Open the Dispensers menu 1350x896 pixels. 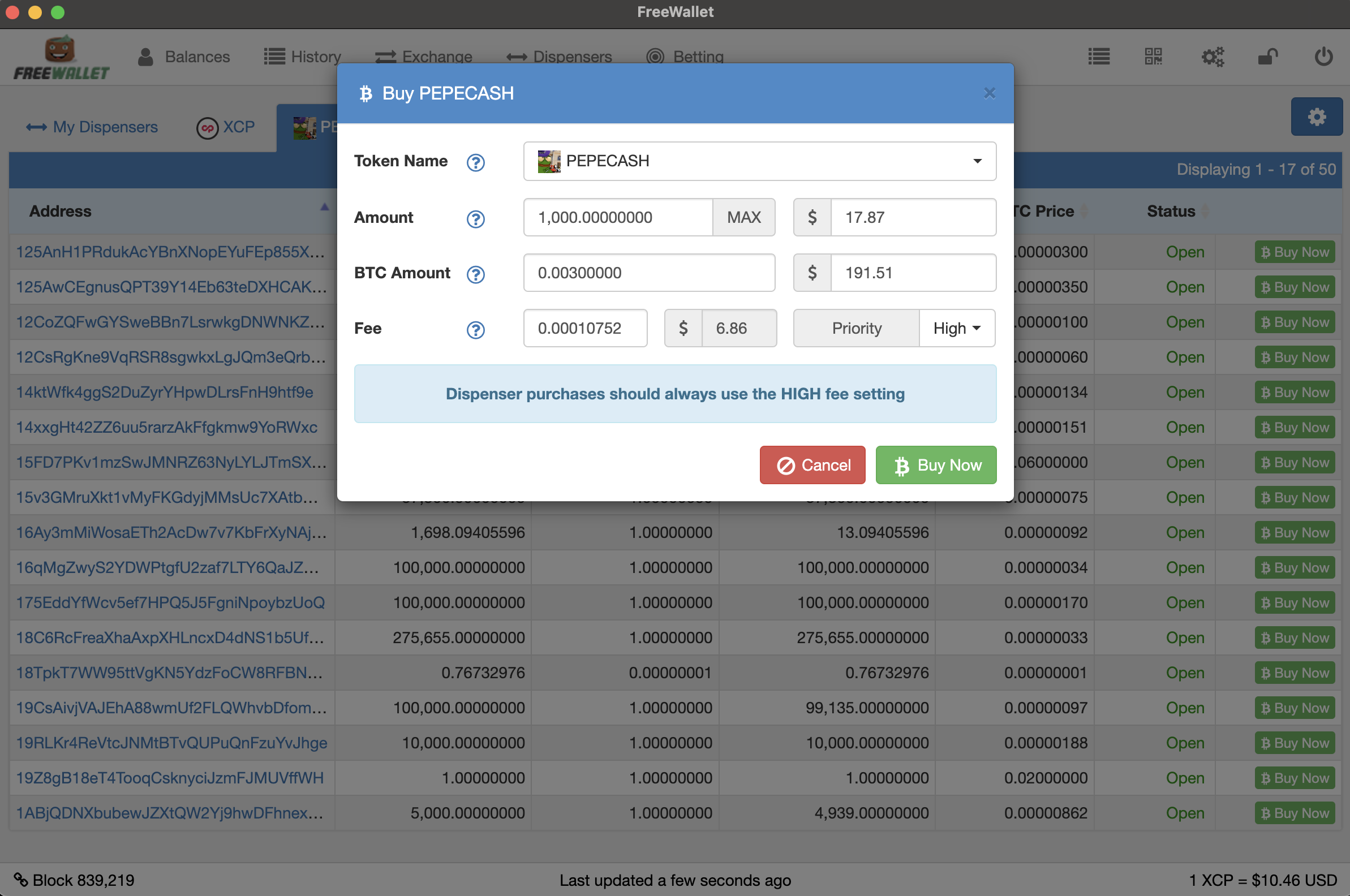tap(559, 57)
